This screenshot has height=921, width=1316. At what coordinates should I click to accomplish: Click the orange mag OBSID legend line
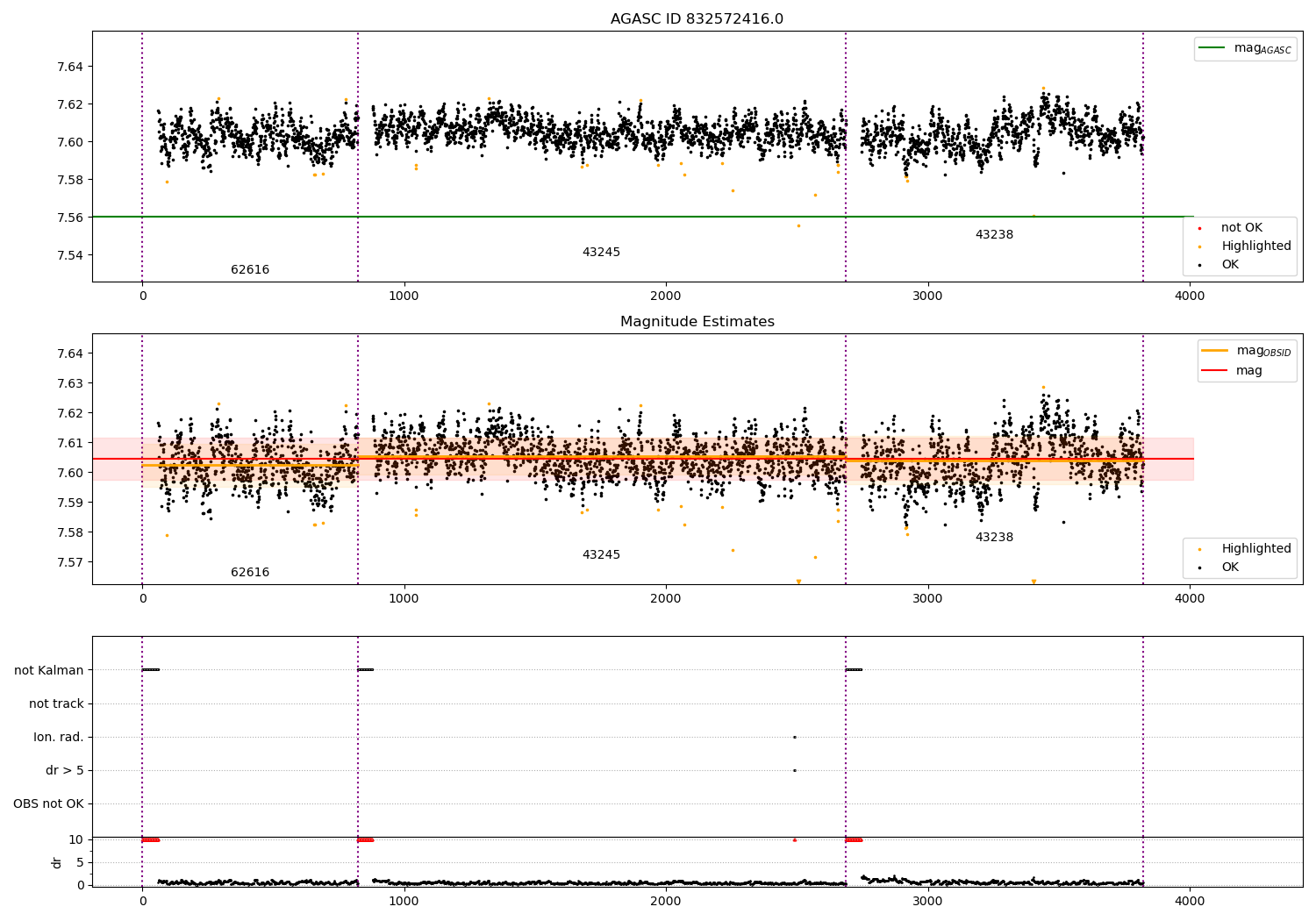[x=1216, y=350]
